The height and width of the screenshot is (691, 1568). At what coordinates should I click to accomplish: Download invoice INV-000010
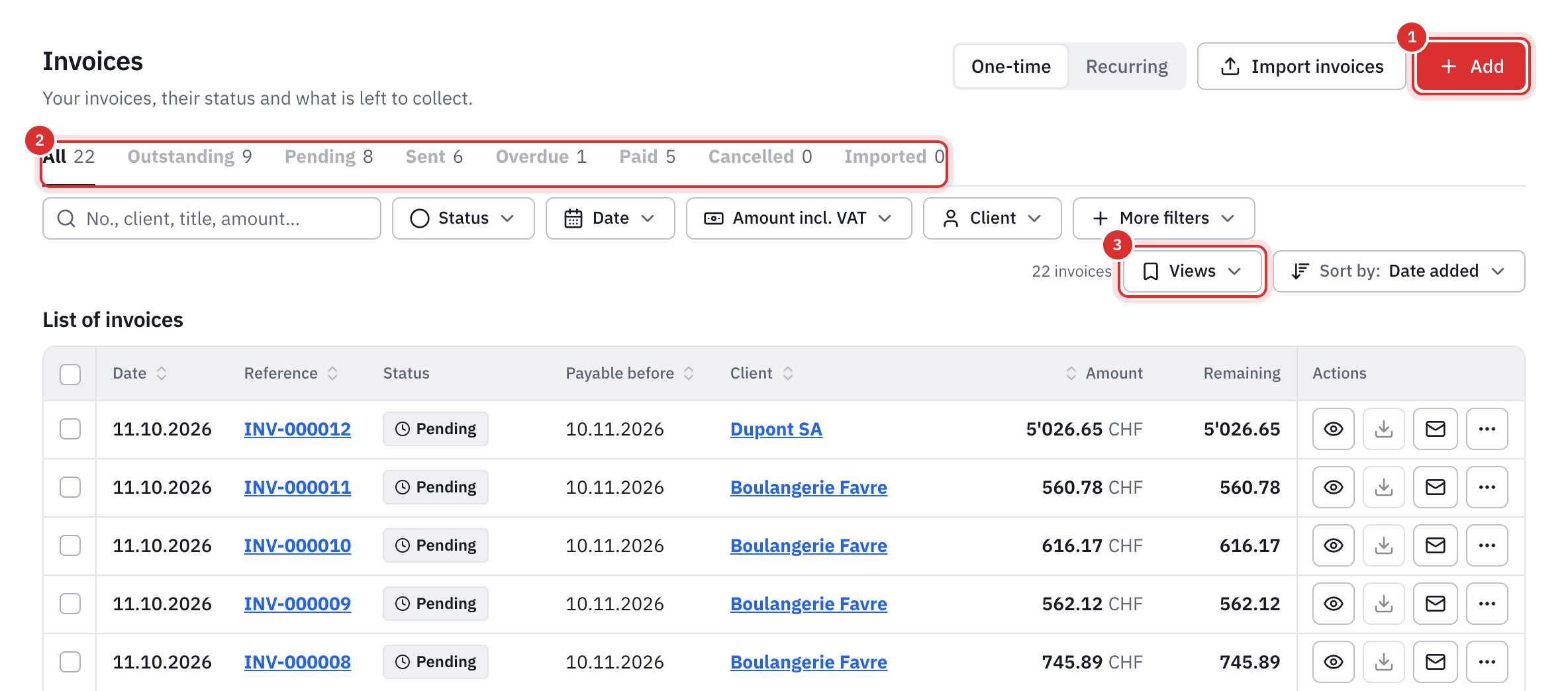[1383, 545]
